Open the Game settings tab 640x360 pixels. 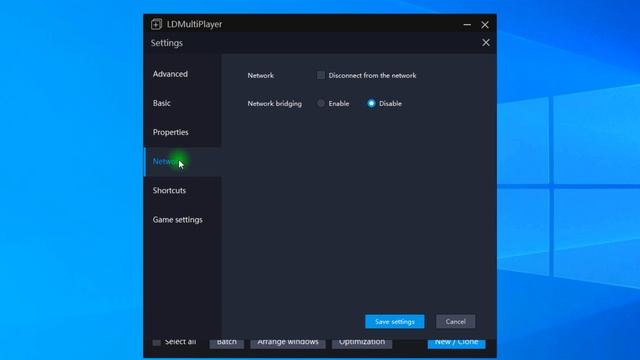click(x=183, y=220)
